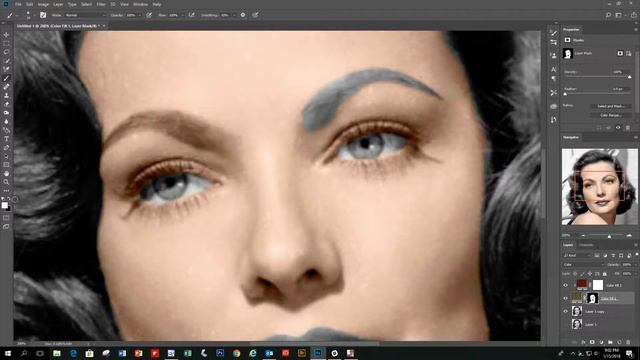Open the Window menu
This screenshot has height=360, width=640.
click(140, 4)
